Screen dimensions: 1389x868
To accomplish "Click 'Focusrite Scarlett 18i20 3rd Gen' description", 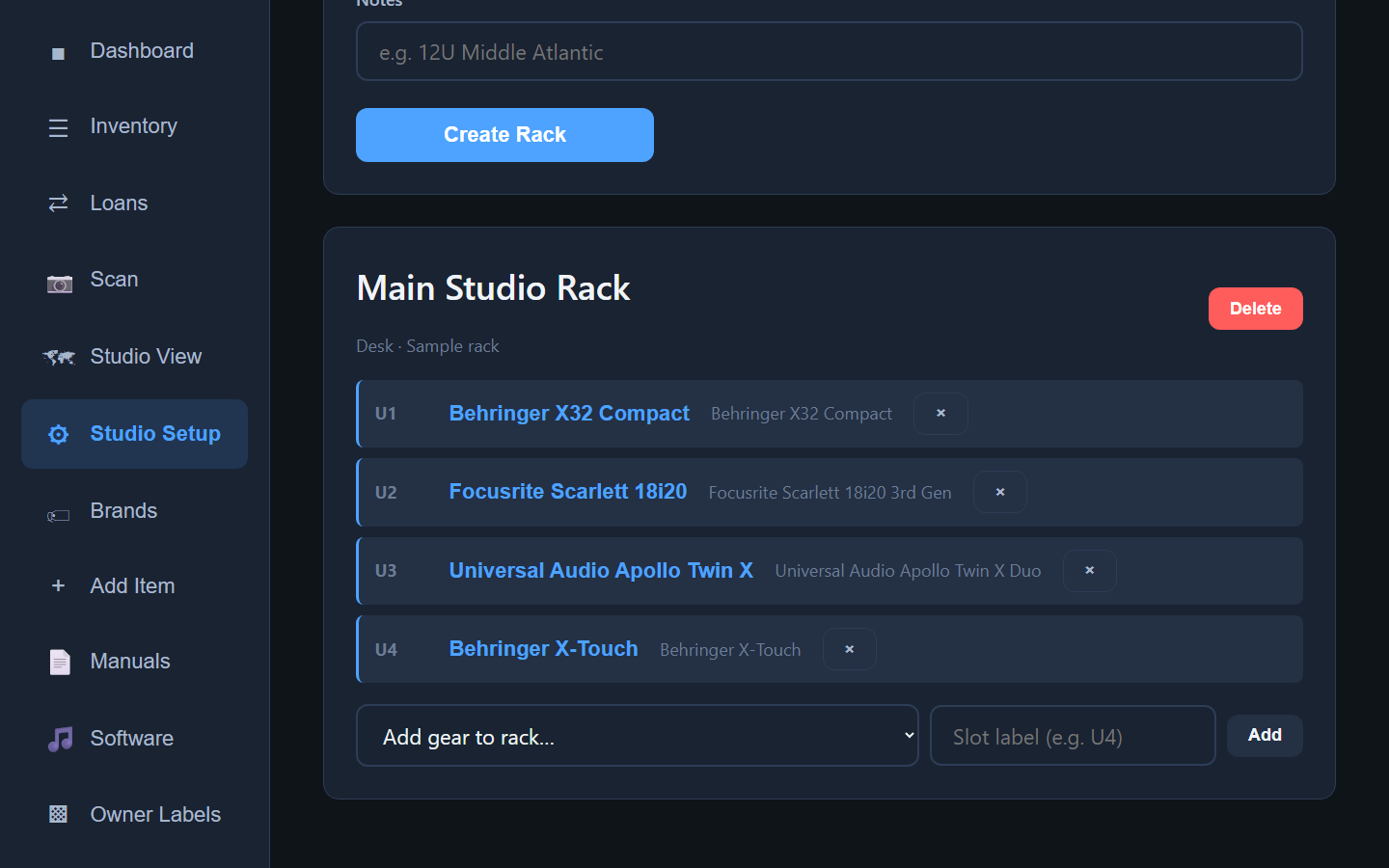I will point(830,493).
